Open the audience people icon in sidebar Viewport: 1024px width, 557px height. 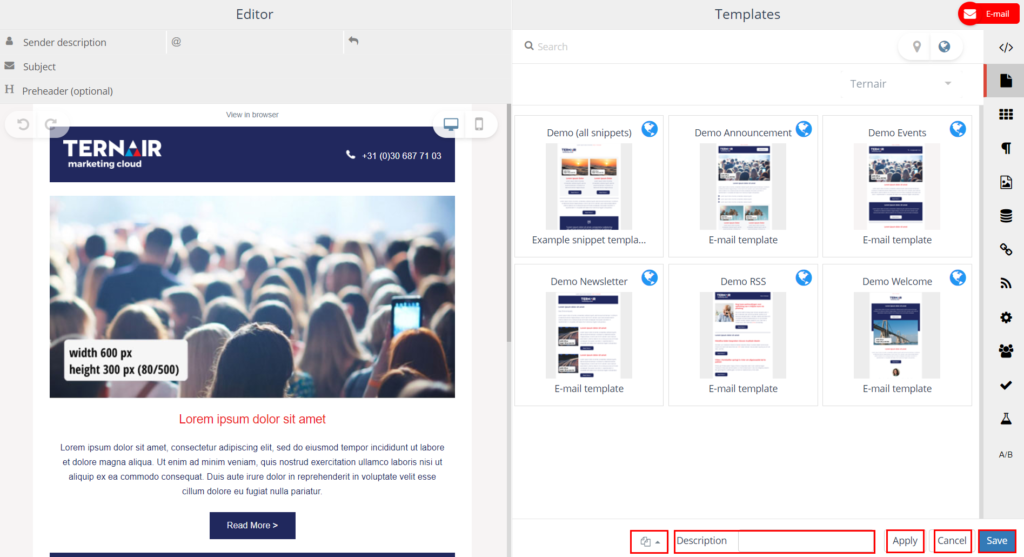point(1006,351)
